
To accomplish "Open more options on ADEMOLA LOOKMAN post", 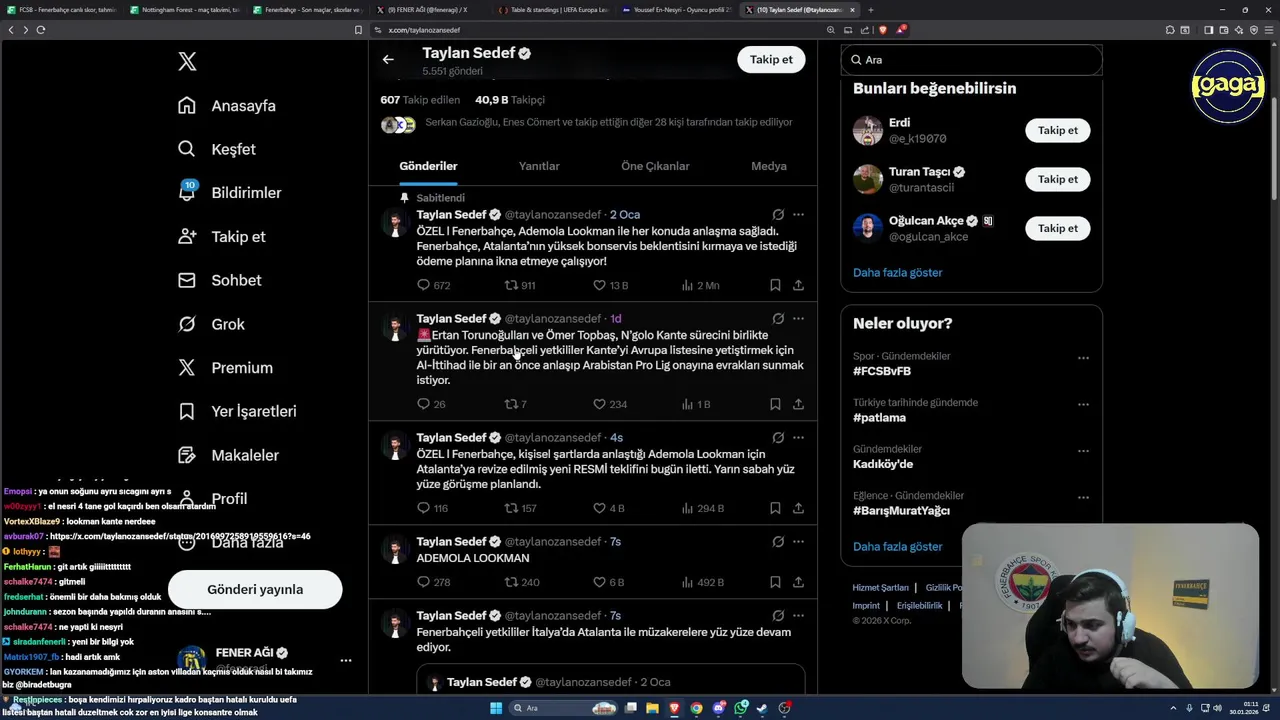I will click(798, 541).
